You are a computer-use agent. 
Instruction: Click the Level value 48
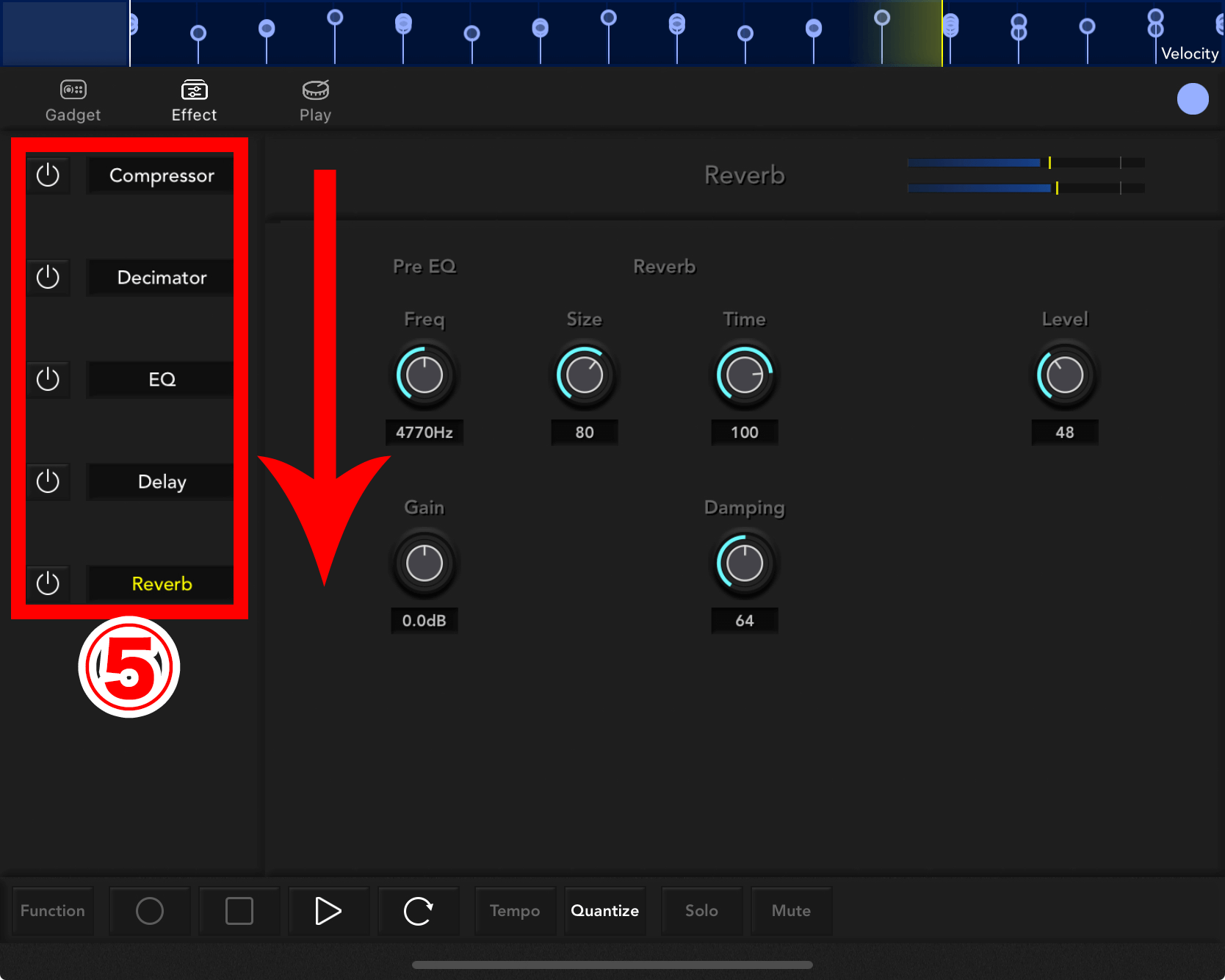point(1065,432)
